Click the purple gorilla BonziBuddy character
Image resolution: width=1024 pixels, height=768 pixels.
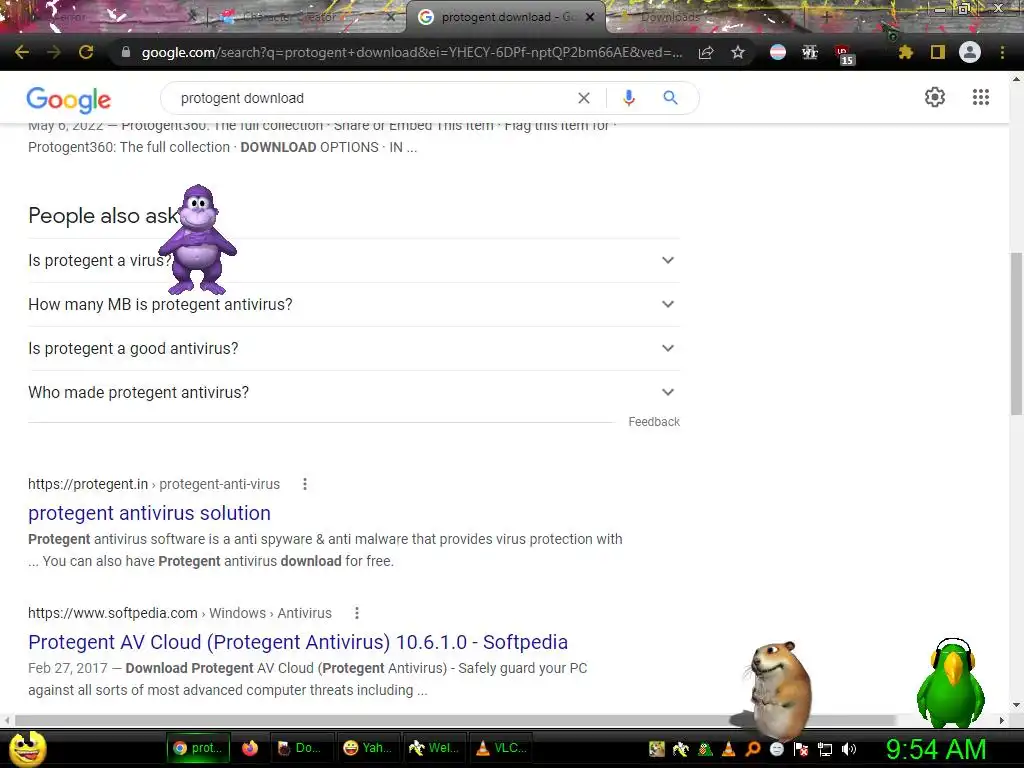pos(197,239)
